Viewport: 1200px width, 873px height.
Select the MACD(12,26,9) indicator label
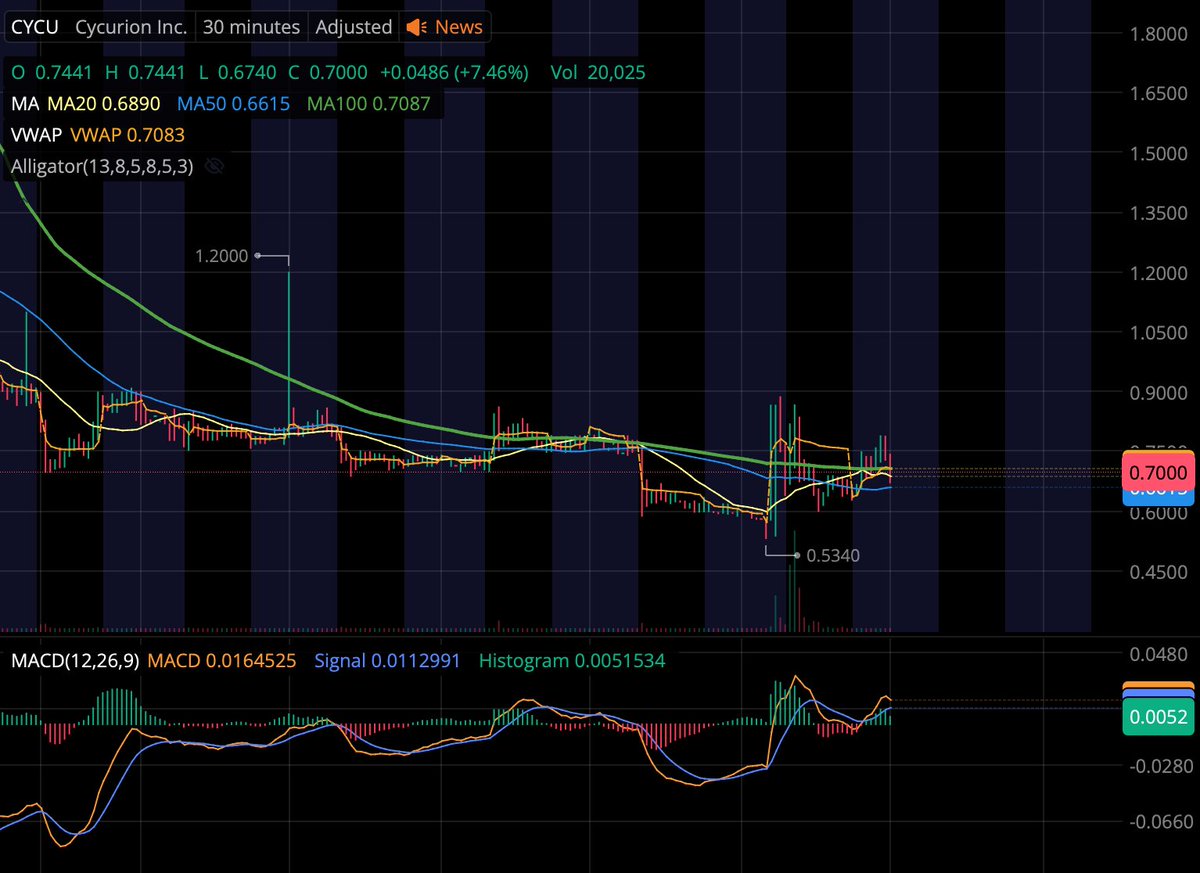(74, 660)
